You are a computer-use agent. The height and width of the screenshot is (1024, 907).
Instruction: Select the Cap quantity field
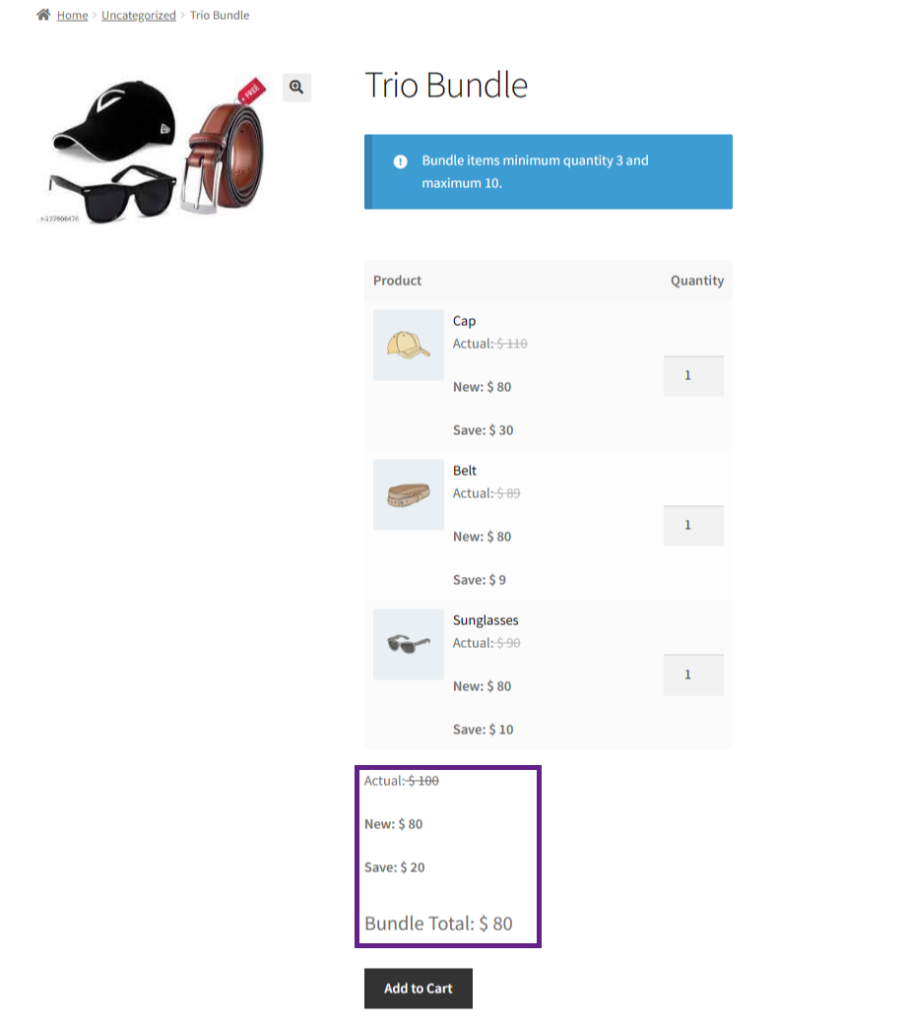pyautogui.click(x=693, y=376)
